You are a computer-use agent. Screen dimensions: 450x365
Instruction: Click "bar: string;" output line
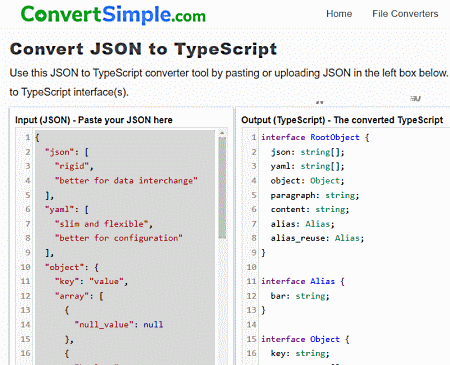[x=300, y=296]
